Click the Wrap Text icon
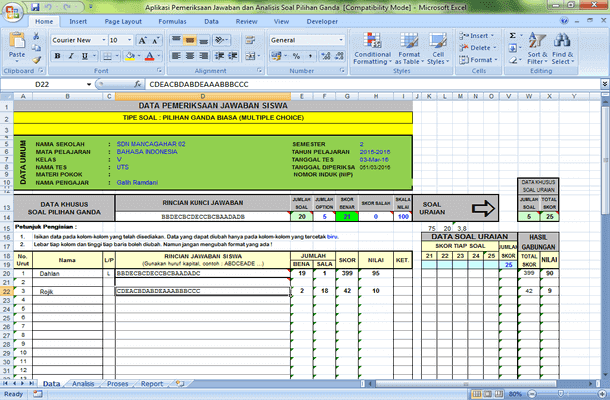This screenshot has height=400, width=610. pyautogui.click(x=250, y=40)
